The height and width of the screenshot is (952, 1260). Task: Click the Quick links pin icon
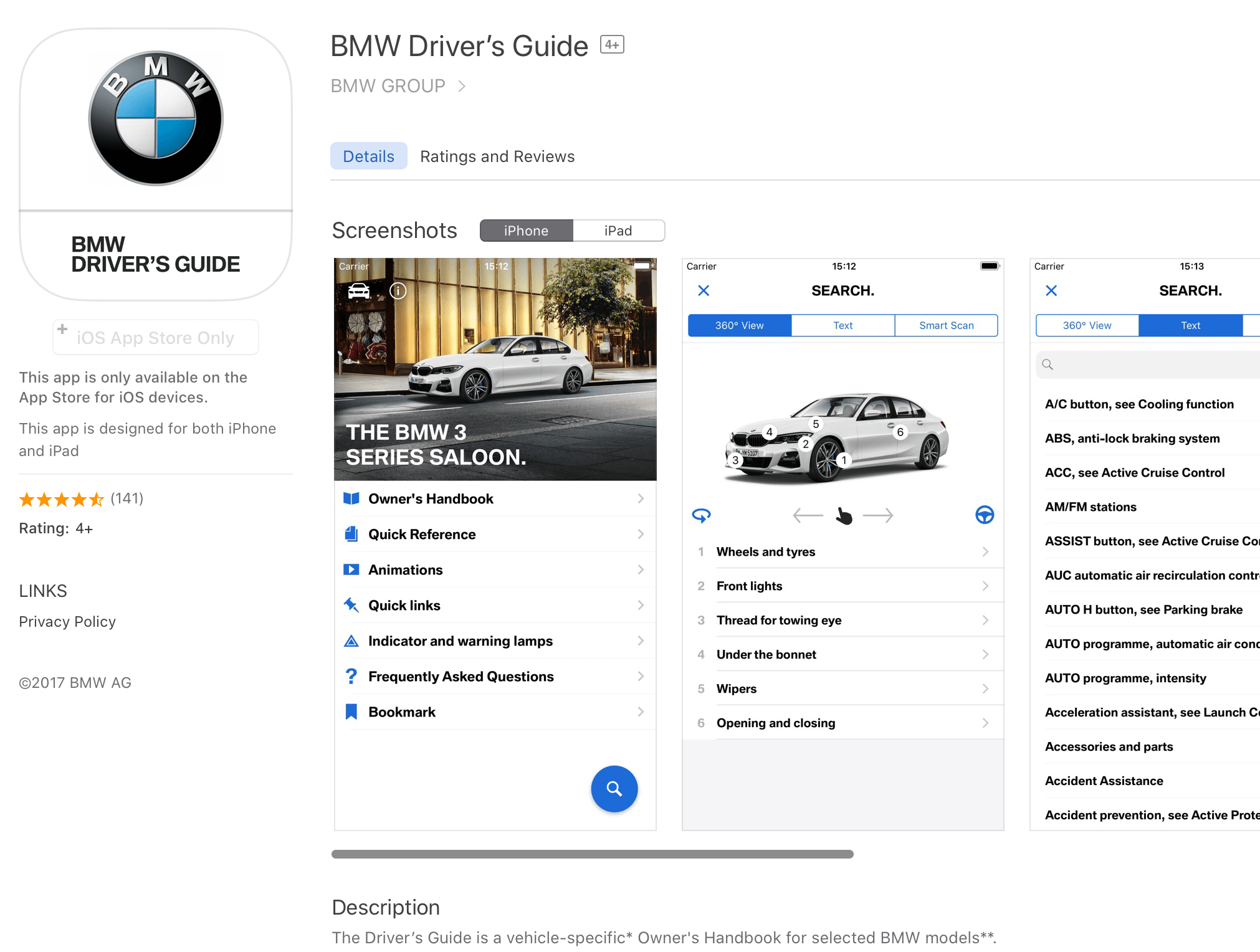pos(351,605)
